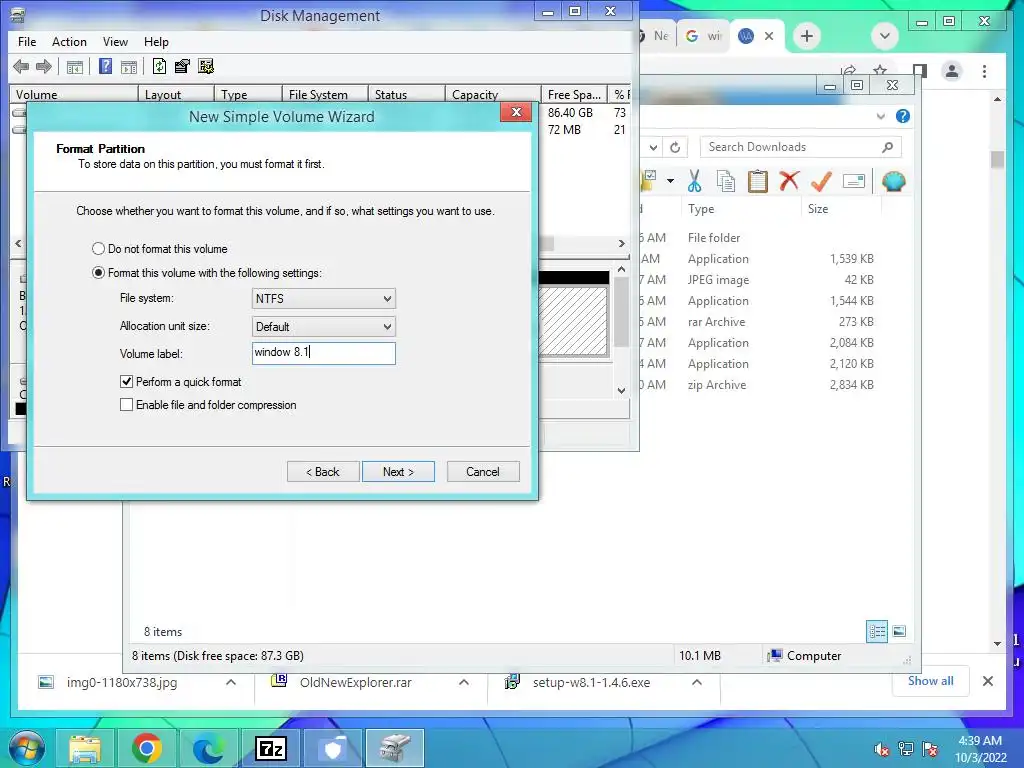Open options arrow for img0-1180x738.jpg download

[x=231, y=682]
